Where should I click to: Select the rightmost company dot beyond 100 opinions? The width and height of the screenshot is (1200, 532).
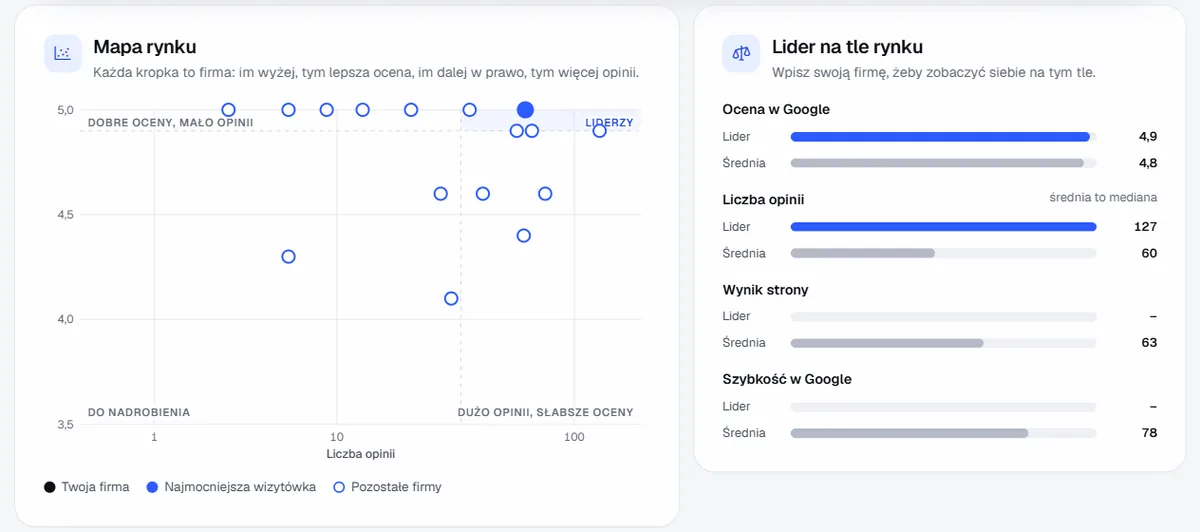[x=599, y=131]
